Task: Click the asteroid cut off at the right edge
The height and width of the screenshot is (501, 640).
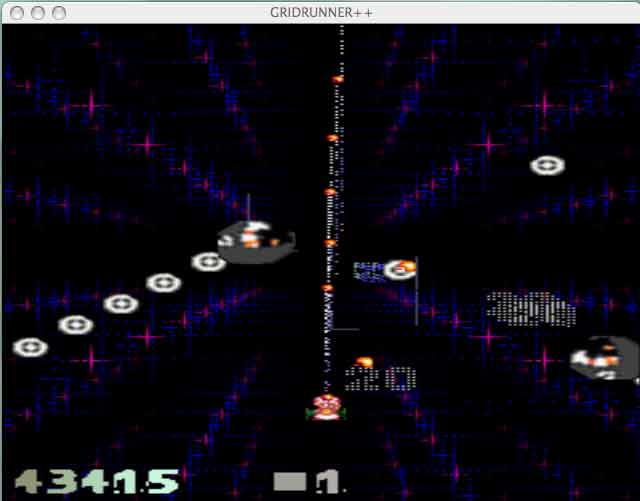Action: pos(605,358)
